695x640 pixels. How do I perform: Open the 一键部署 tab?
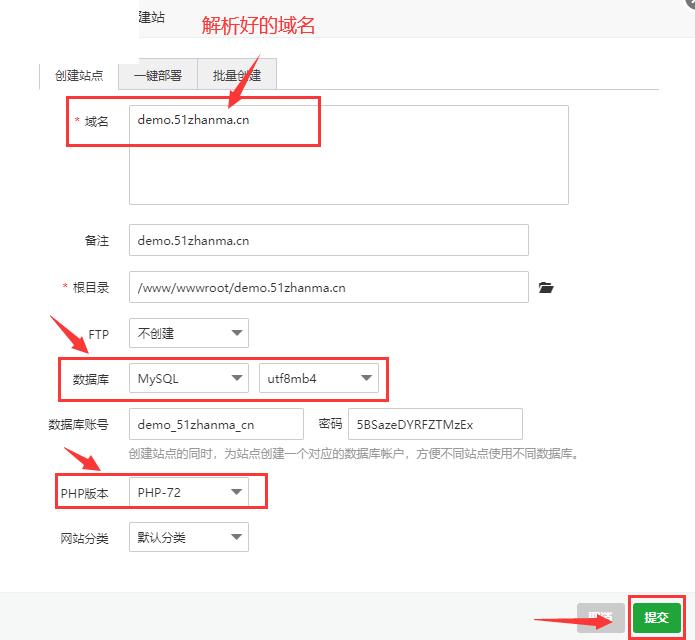[x=158, y=76]
